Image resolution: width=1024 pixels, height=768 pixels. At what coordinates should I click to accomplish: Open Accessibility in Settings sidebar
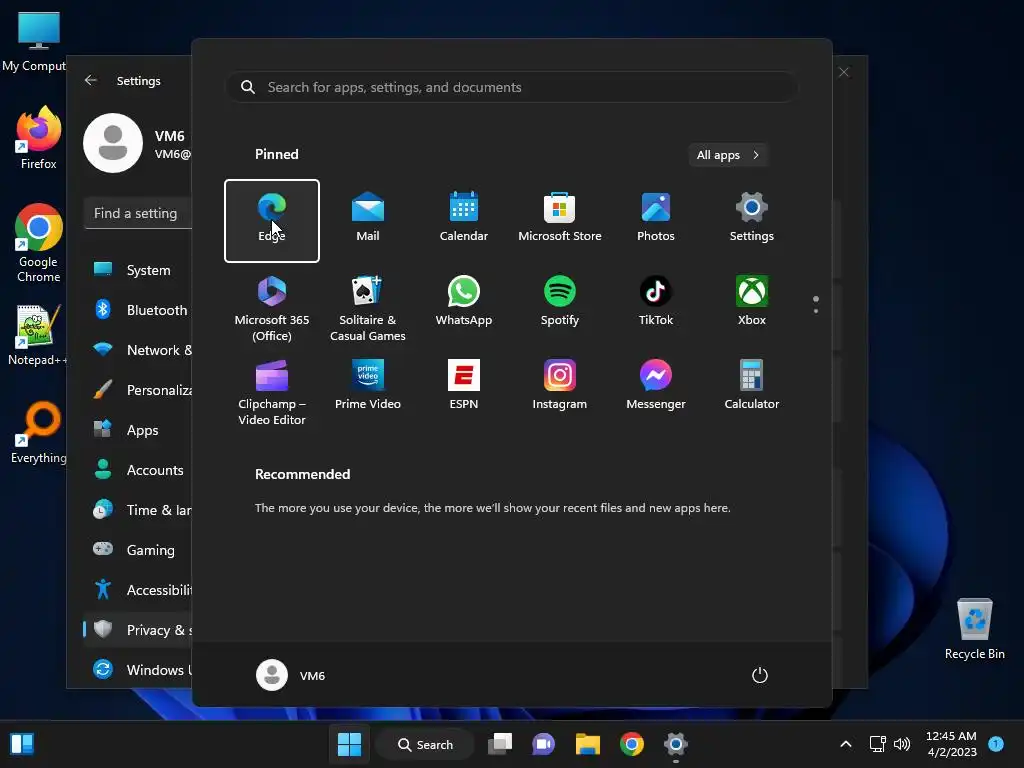[x=138, y=590]
